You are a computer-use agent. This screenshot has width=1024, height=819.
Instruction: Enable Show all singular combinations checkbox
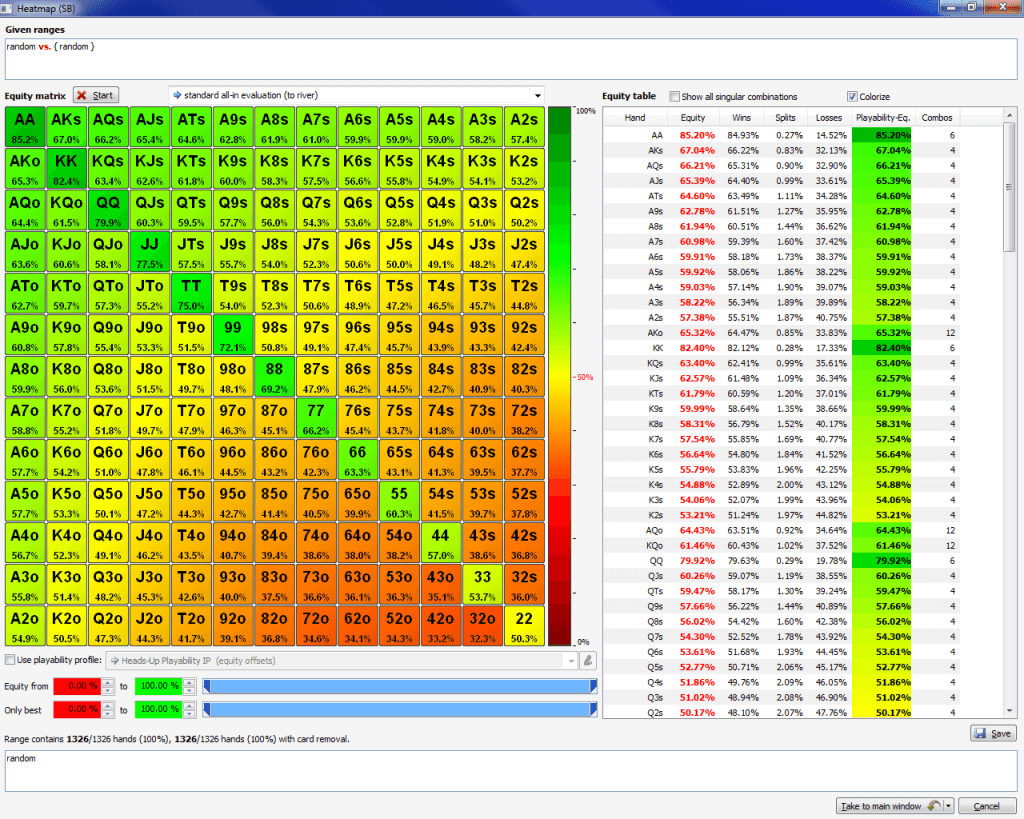(674, 97)
